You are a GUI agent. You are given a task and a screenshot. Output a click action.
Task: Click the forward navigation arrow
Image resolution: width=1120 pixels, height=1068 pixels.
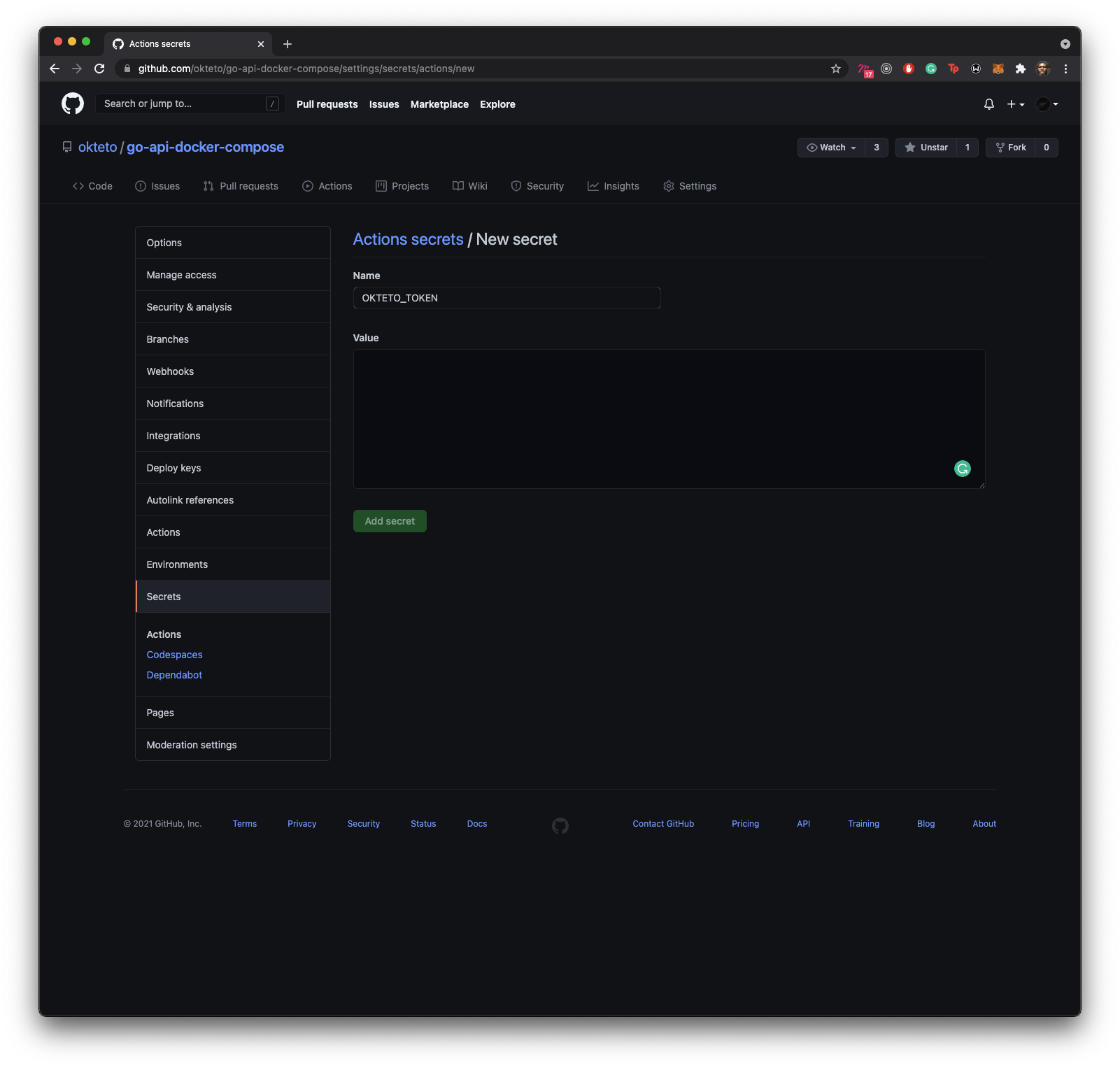pyautogui.click(x=77, y=69)
